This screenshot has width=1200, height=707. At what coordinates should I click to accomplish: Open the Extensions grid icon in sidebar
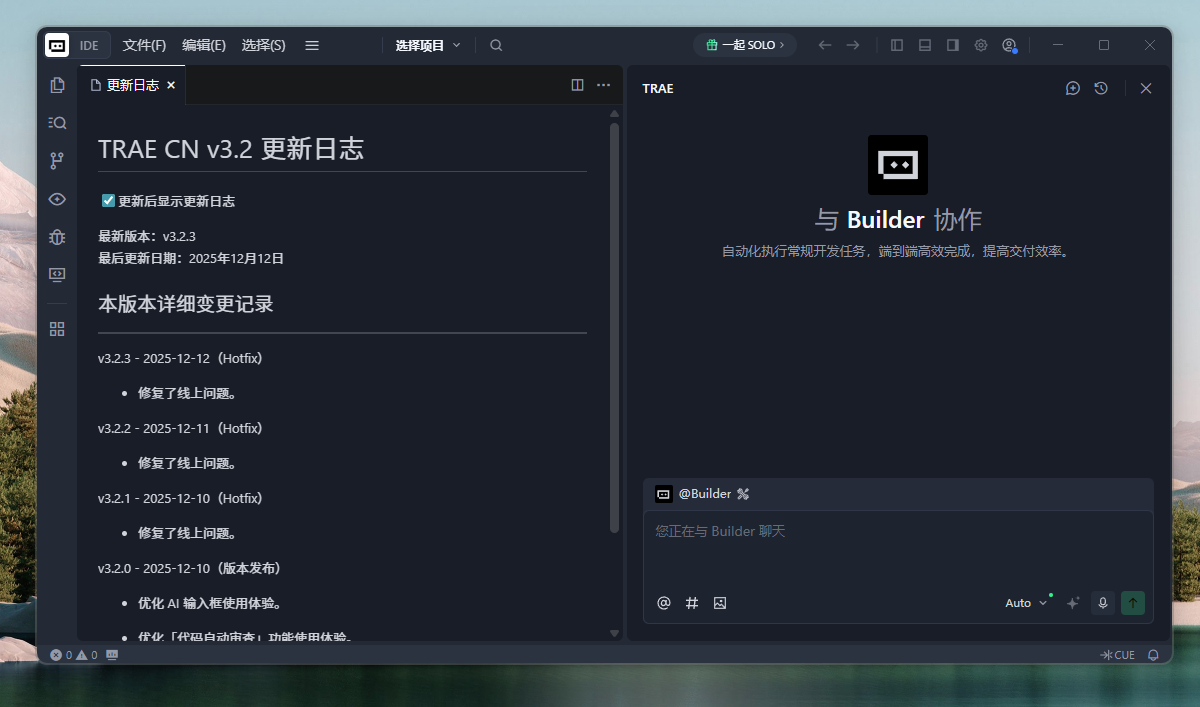point(57,329)
